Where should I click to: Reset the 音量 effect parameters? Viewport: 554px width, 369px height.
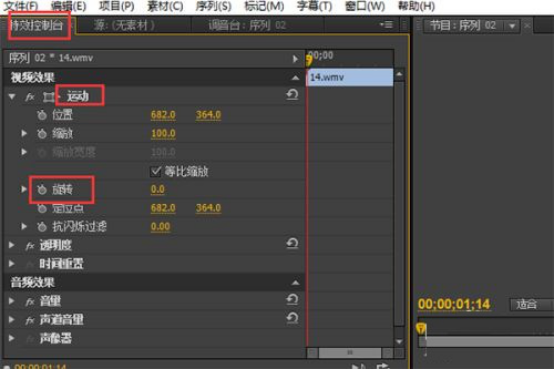pos(292,299)
